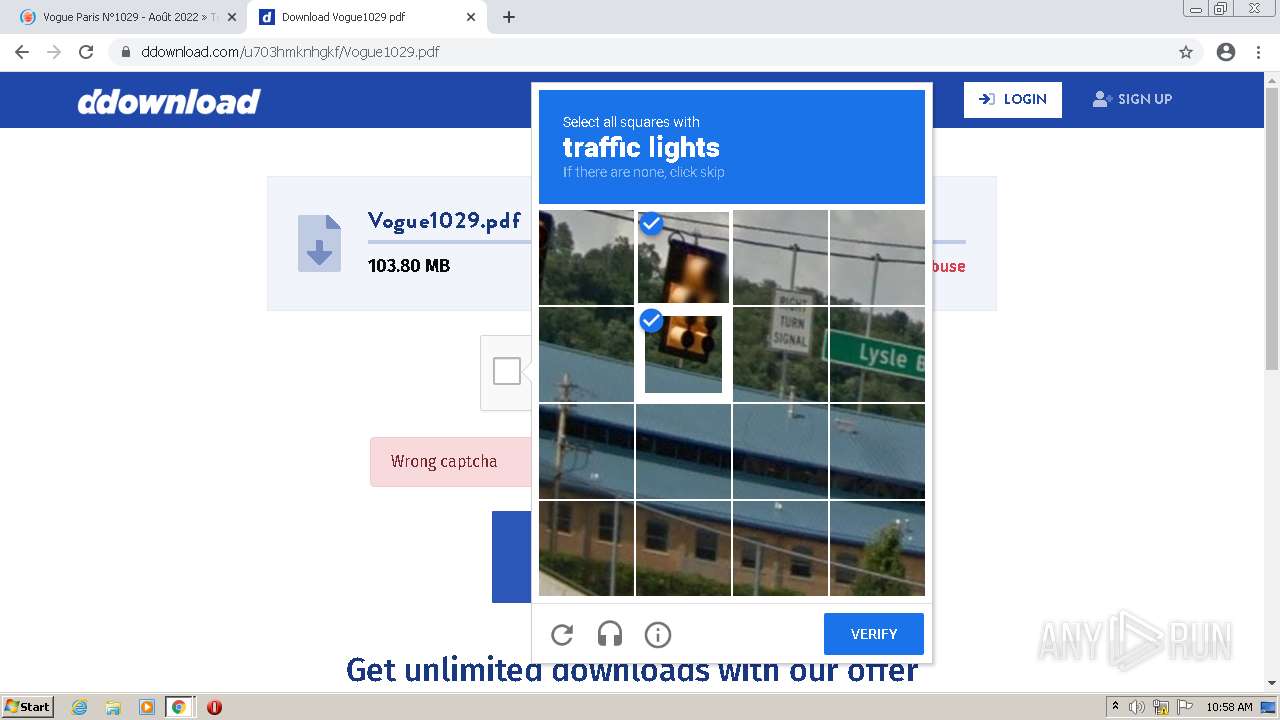Click the red Opera-style taskbar icon
Image resolution: width=1280 pixels, height=720 pixels.
pos(214,707)
